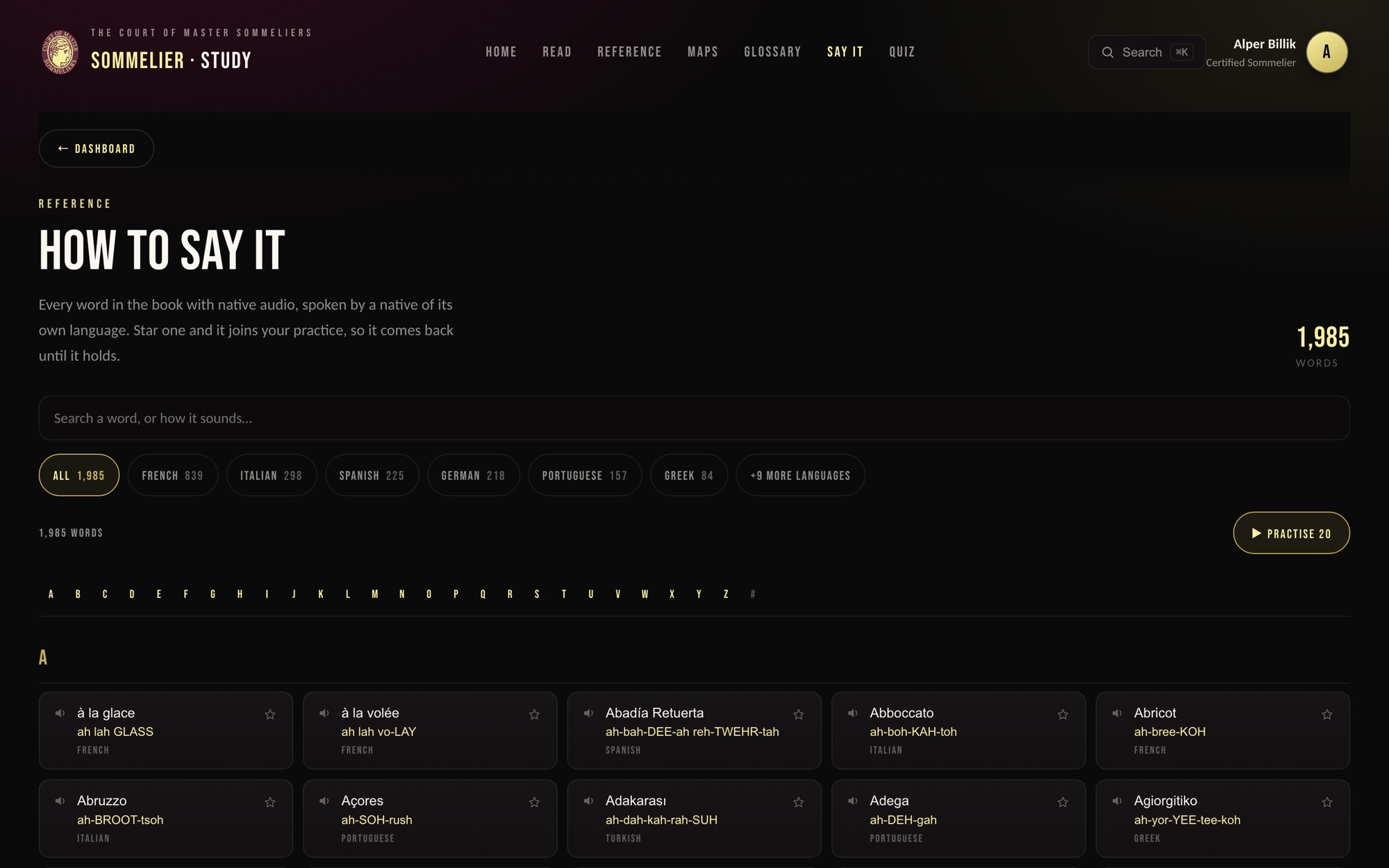The image size is (1389, 868).
Task: Play audio for Abricot
Action: pyautogui.click(x=1117, y=713)
